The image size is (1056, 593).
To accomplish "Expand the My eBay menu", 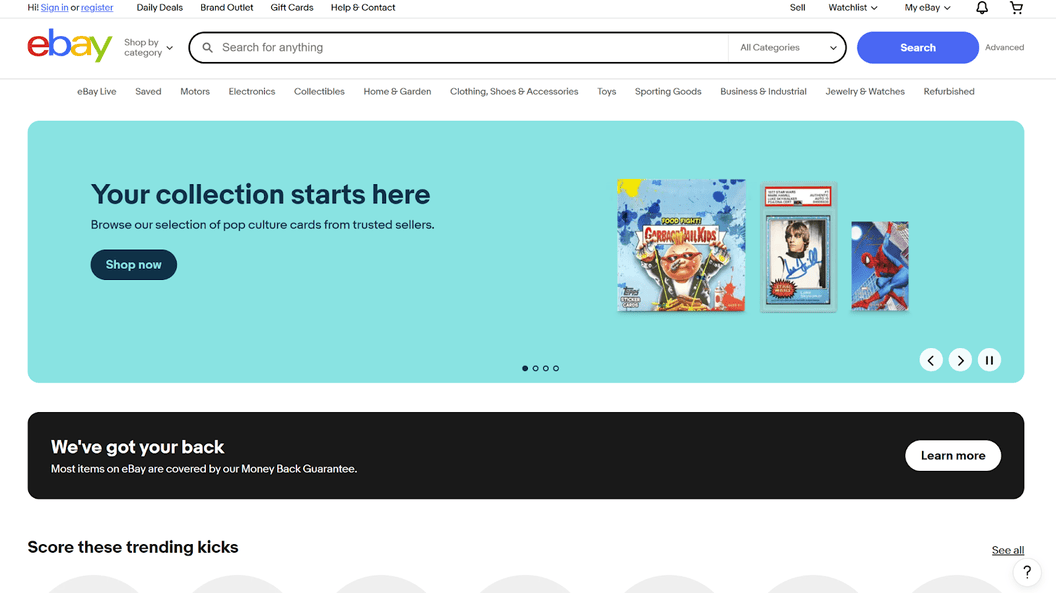I will 927,8.
